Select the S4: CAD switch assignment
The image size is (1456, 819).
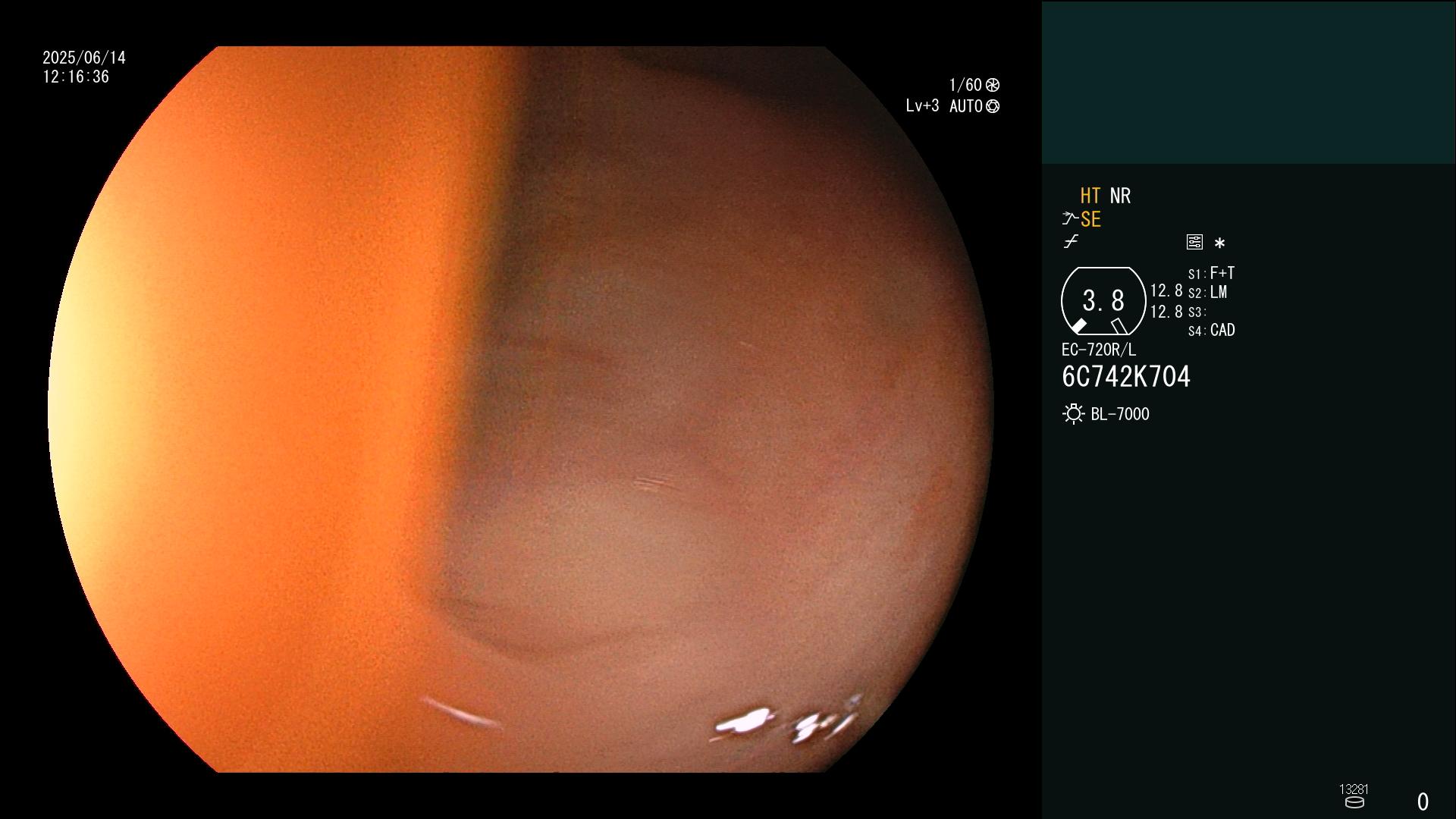pos(1212,331)
